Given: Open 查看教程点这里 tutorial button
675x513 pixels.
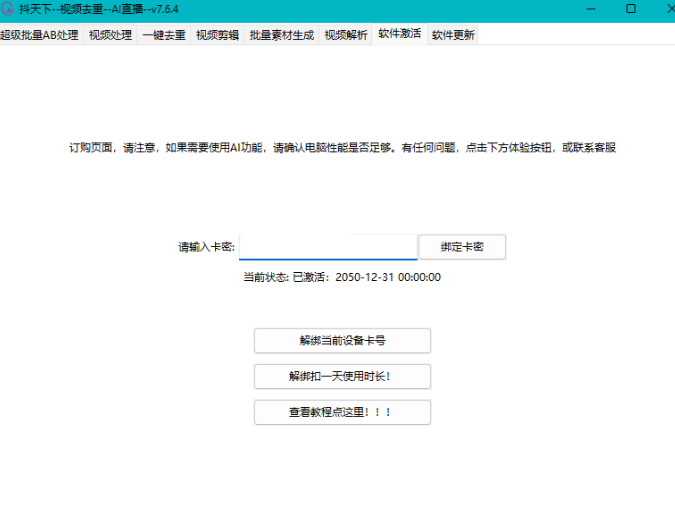Looking at the screenshot, I should click(x=342, y=412).
